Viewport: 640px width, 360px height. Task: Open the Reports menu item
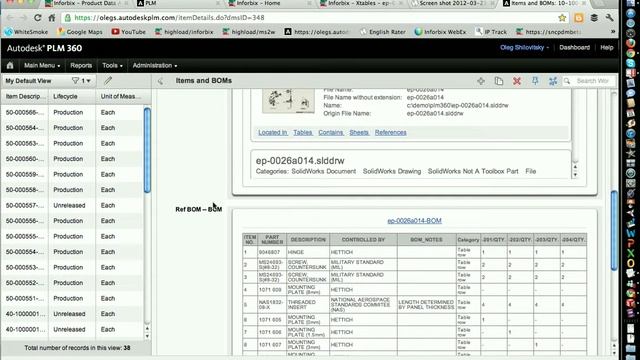coord(81,65)
